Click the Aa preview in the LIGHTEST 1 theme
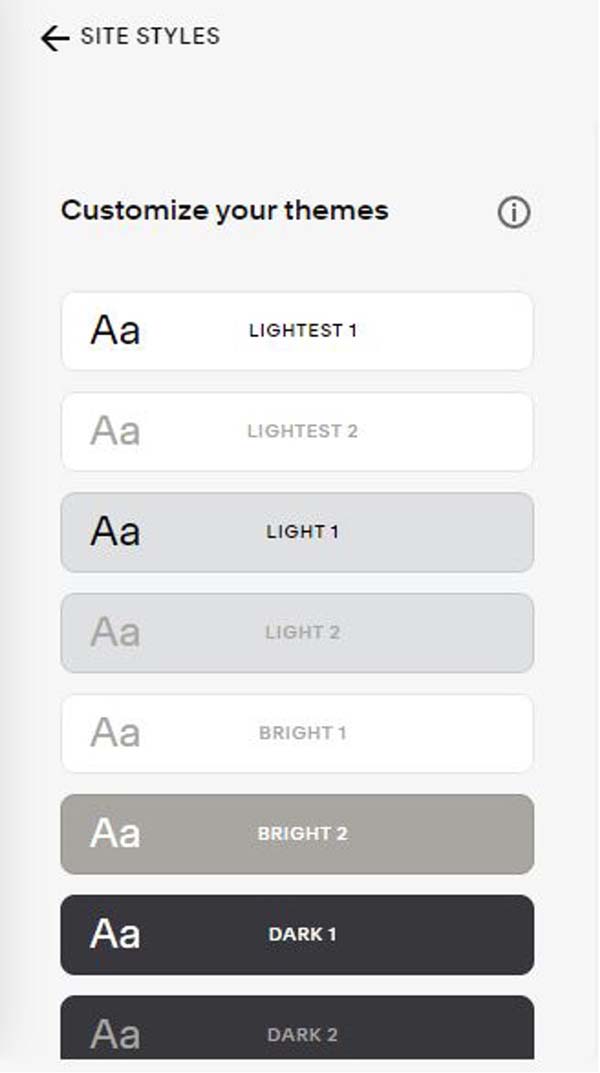Screen dimensions: 600x1073 click(115, 331)
